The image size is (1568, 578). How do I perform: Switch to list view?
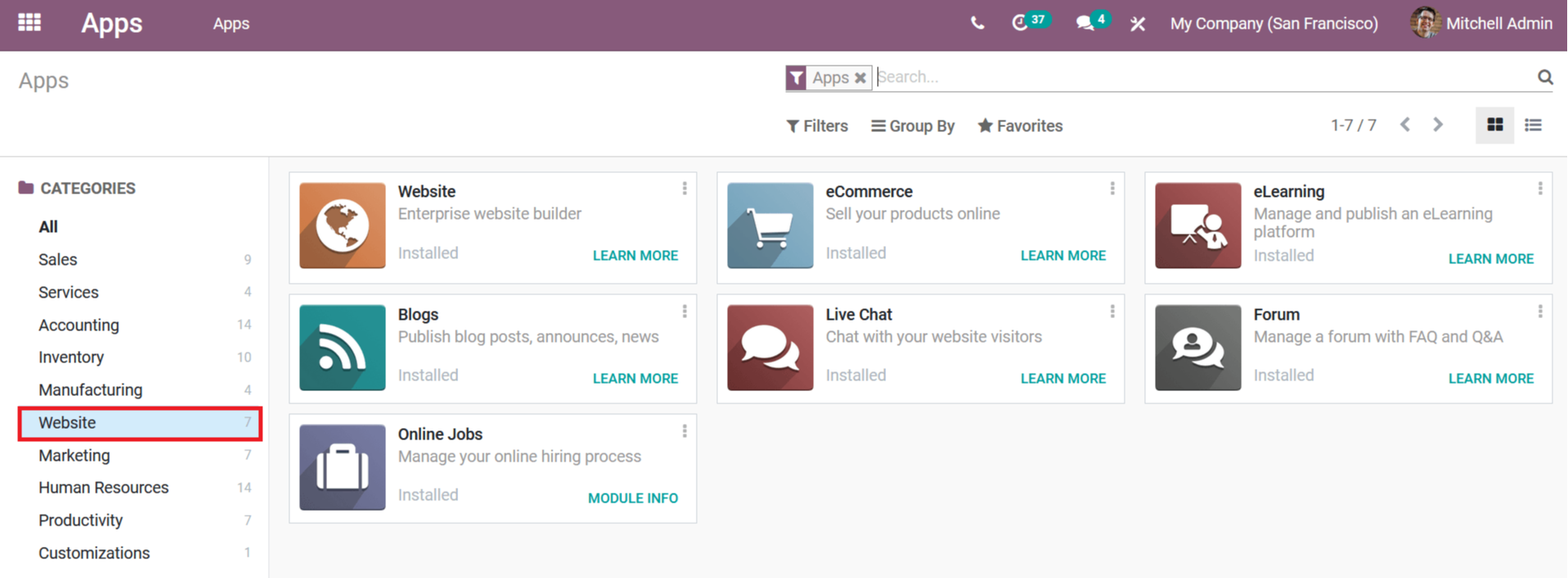1533,125
